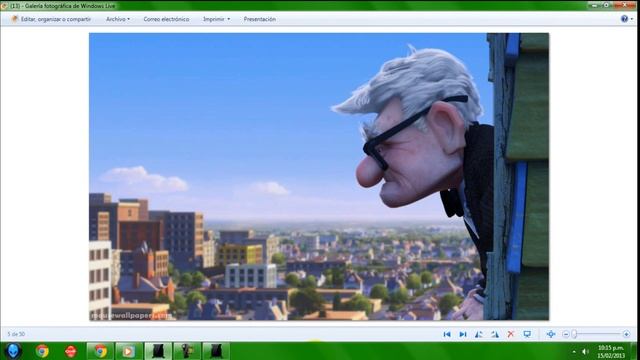Switch to the running Chrome window
The width and height of the screenshot is (640, 360).
pyautogui.click(x=100, y=351)
